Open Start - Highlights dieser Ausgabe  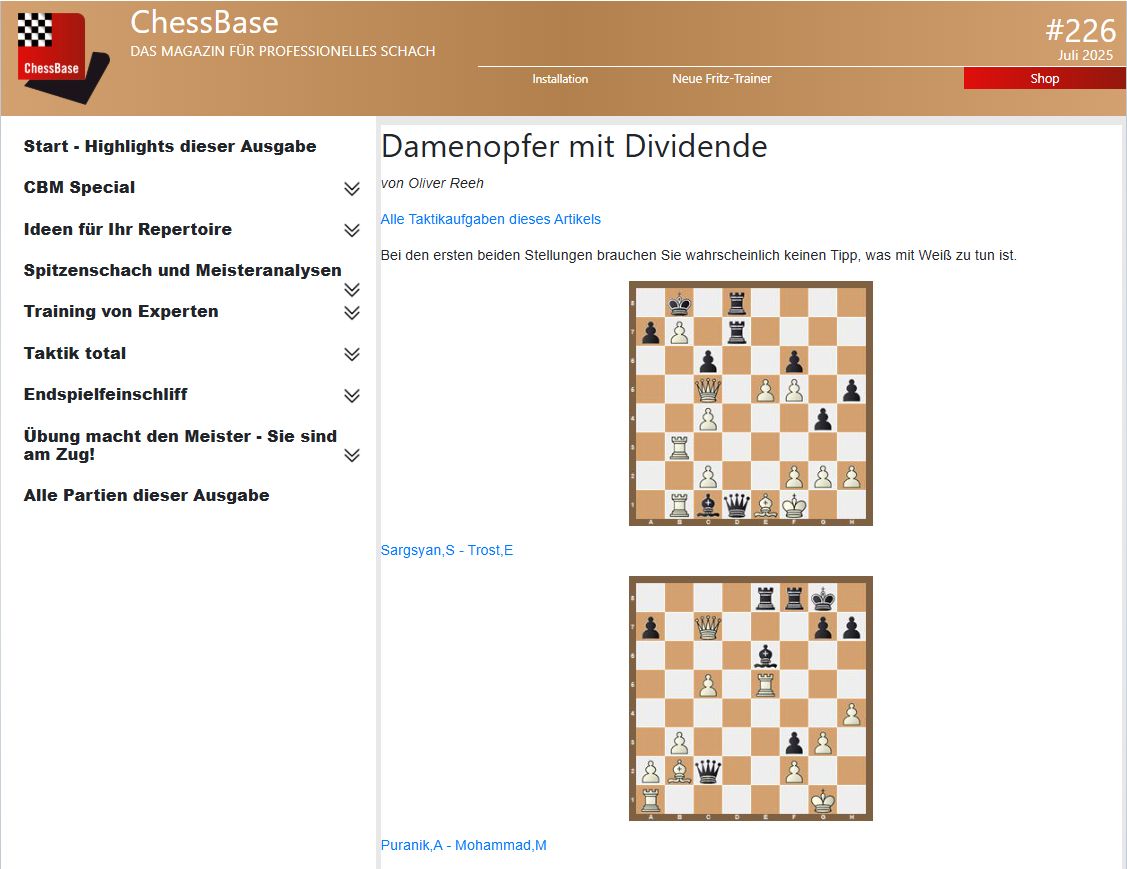click(x=170, y=146)
